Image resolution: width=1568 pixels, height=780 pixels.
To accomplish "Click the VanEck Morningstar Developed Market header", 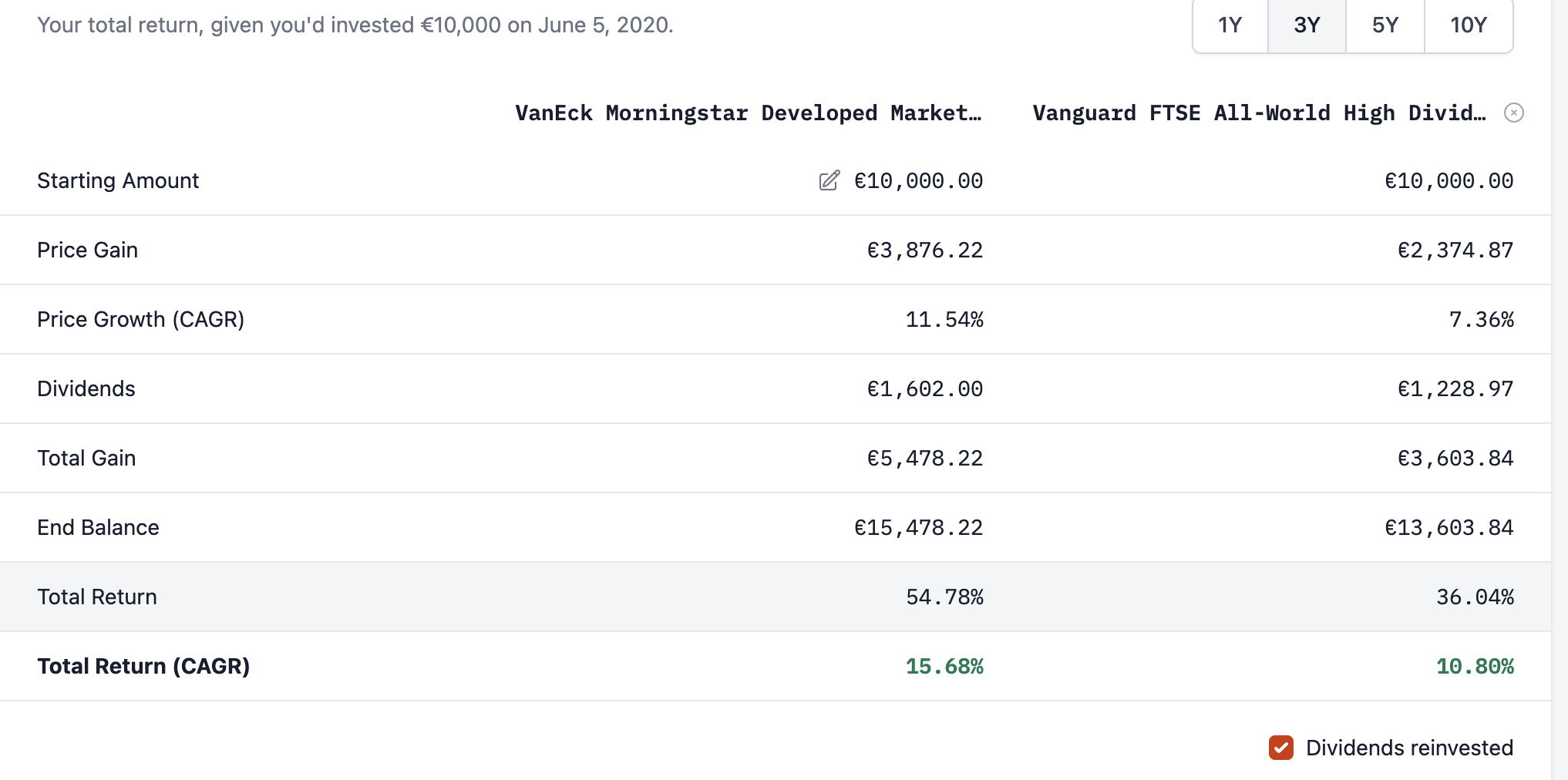I will click(x=748, y=113).
